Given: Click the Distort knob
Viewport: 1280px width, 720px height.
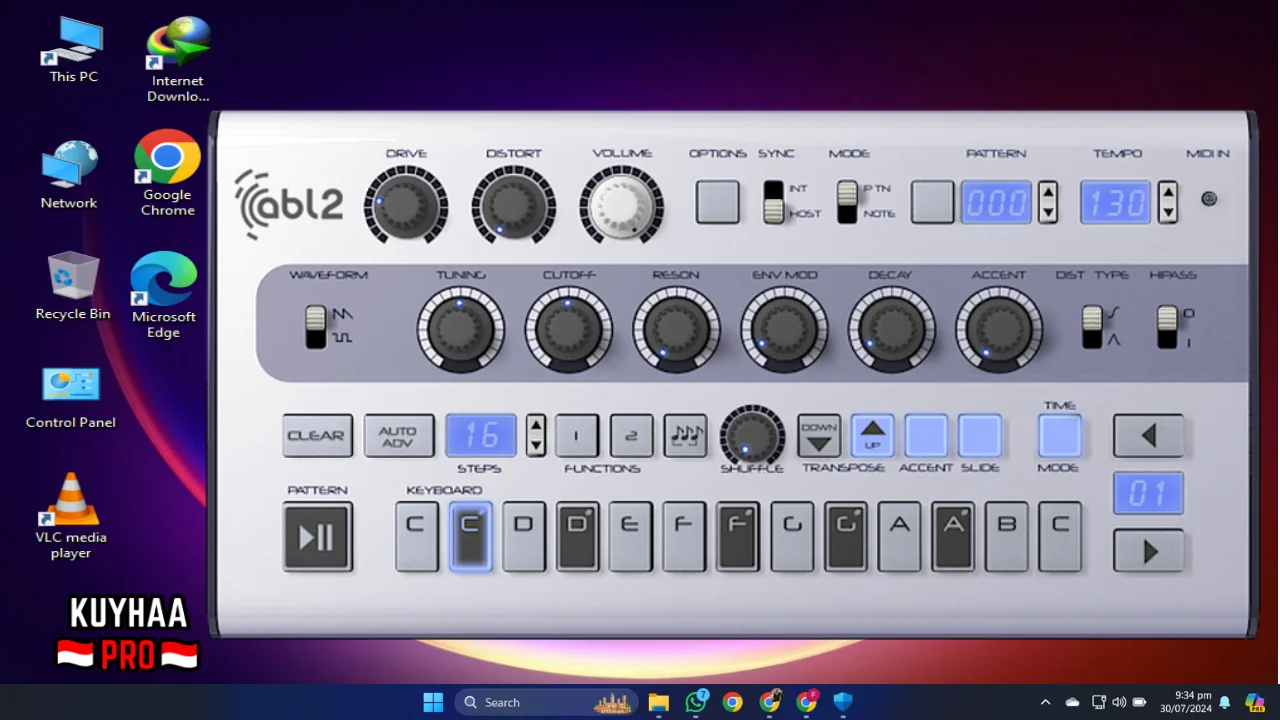Looking at the screenshot, I should tap(514, 205).
